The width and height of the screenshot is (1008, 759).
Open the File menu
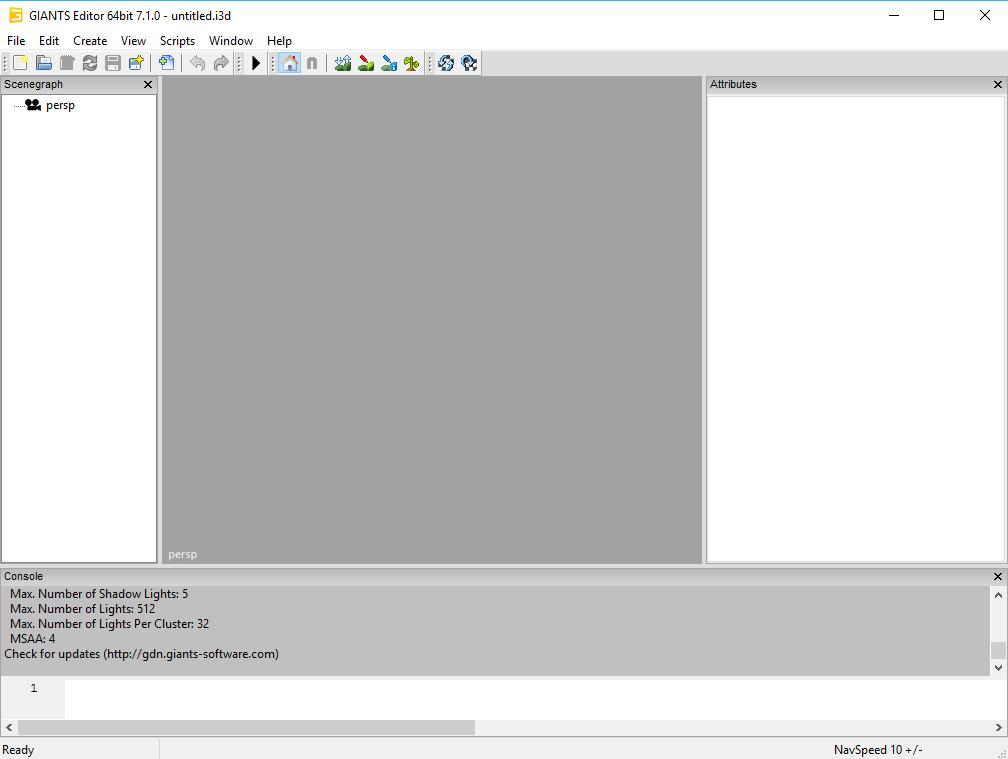pos(16,41)
